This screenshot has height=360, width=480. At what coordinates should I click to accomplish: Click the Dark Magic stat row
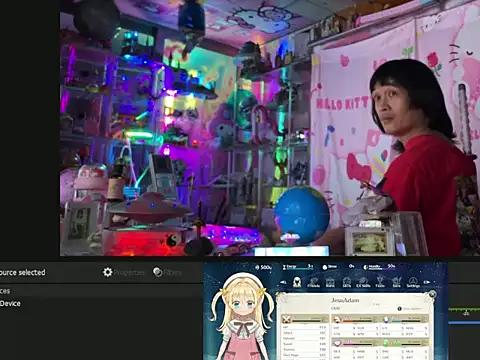305,355
